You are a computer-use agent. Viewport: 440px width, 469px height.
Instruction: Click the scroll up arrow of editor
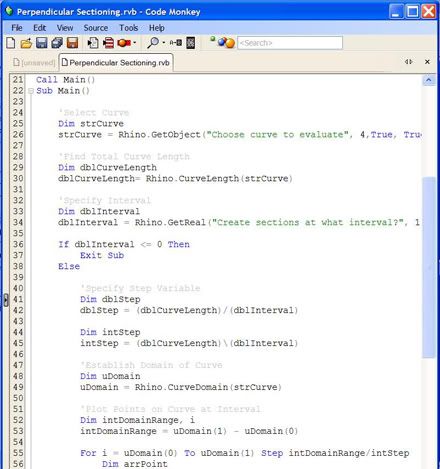[x=429, y=80]
